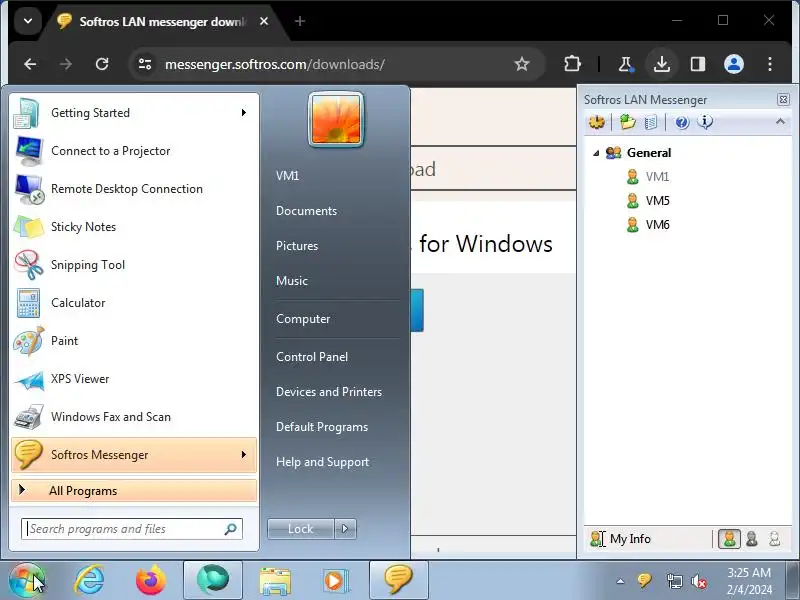The width and height of the screenshot is (800, 600).
Task: Open Chrome Labs flask icon
Action: 625,64
